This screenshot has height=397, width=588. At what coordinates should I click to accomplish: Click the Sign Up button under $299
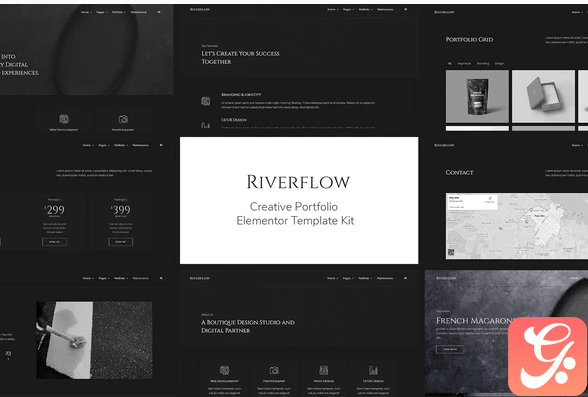coord(54,242)
